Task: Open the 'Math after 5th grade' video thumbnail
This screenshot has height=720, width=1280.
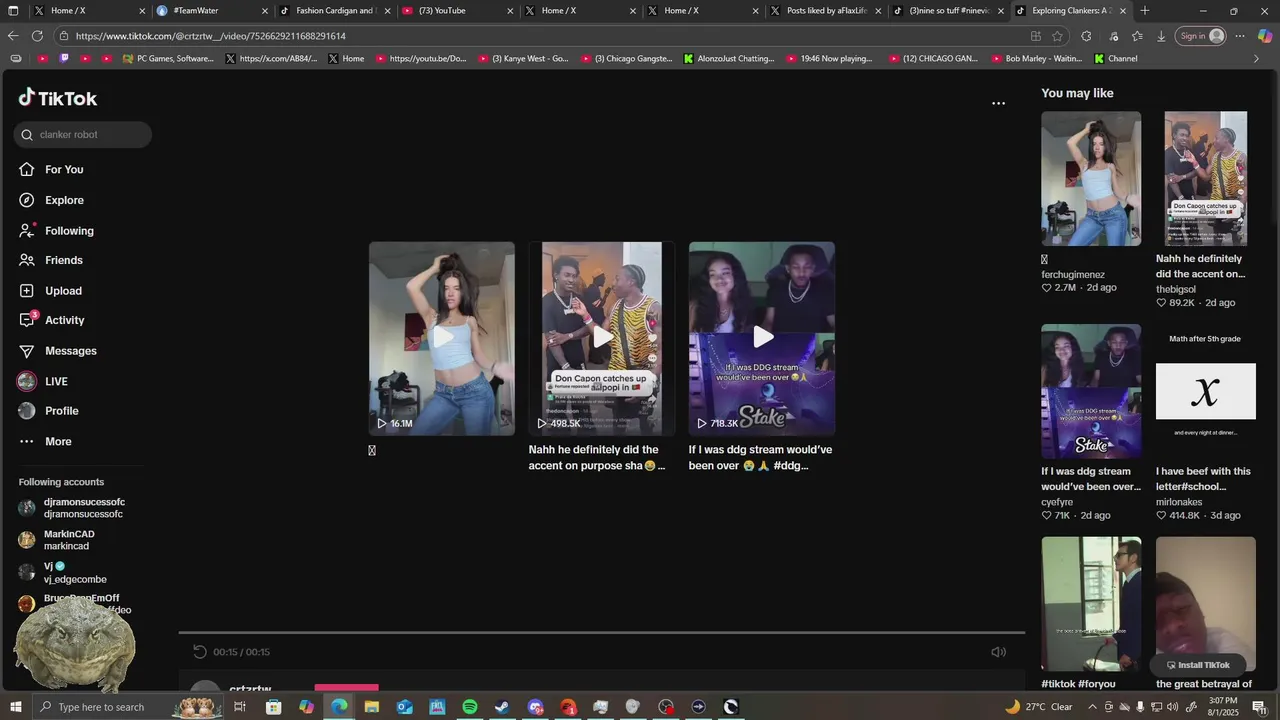Action: (x=1205, y=391)
